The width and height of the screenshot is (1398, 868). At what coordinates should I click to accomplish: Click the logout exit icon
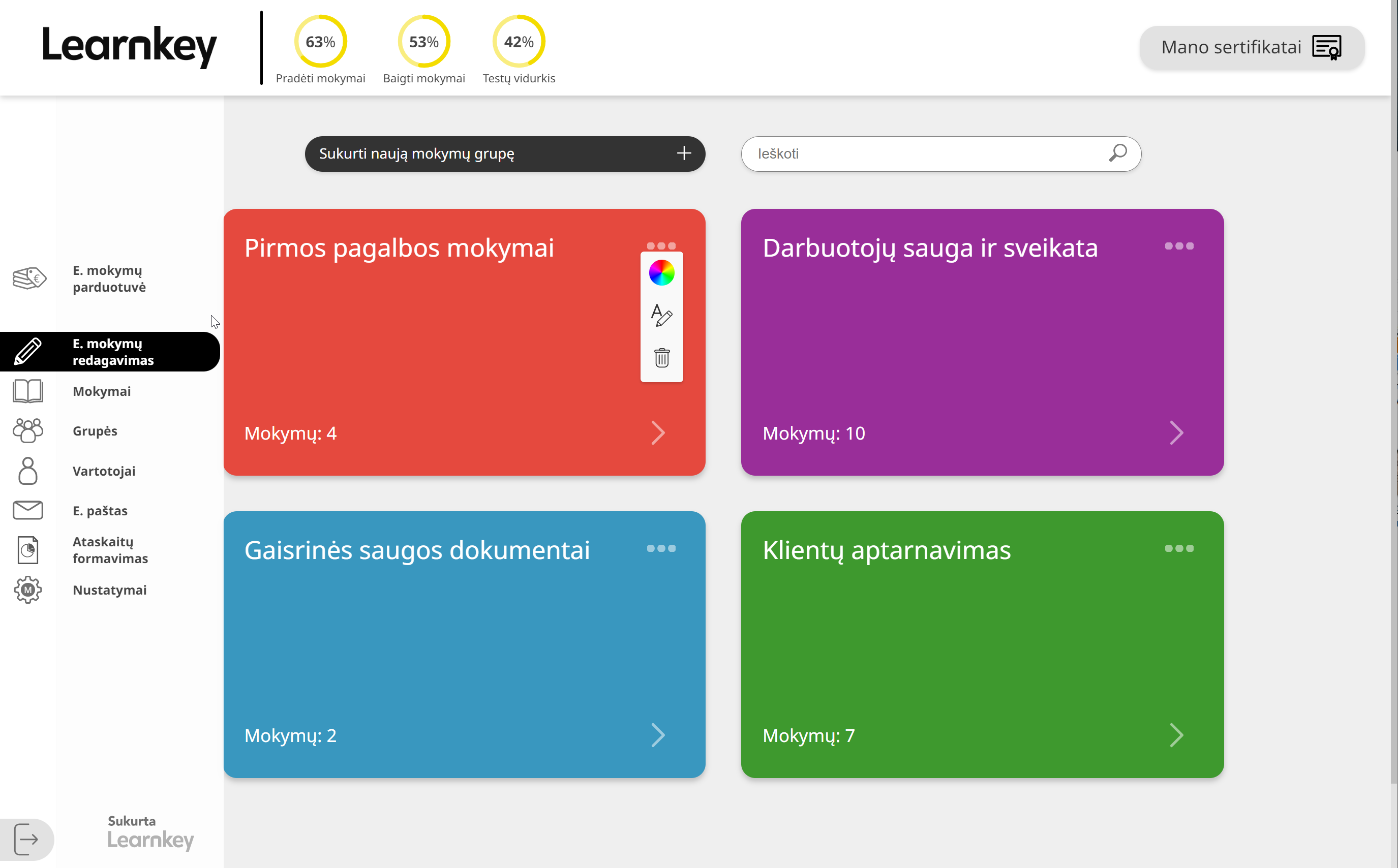(x=26, y=839)
